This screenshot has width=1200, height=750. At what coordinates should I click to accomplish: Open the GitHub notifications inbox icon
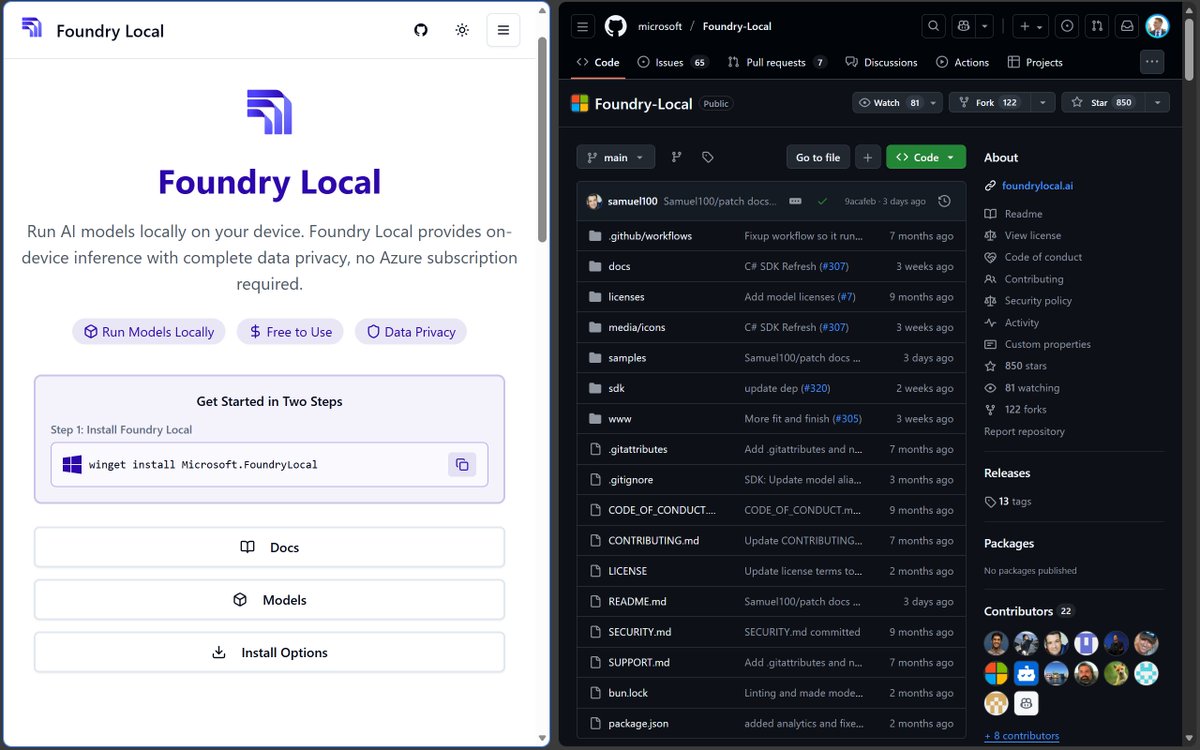point(1126,26)
